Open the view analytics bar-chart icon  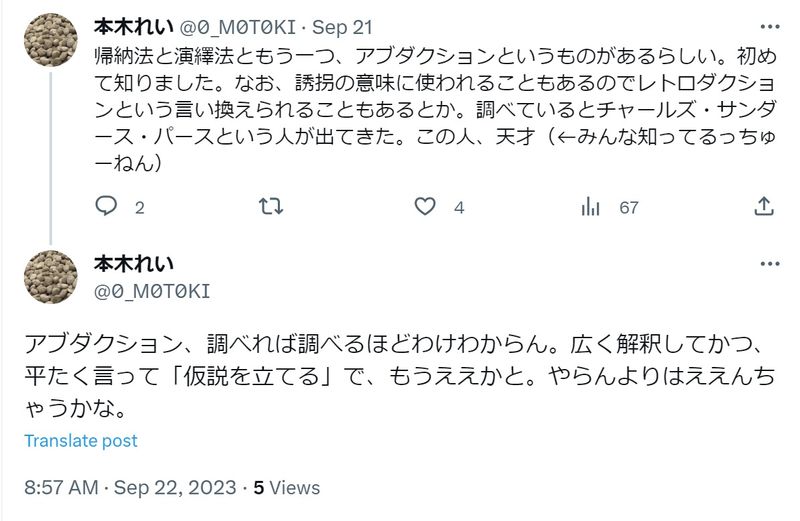click(591, 206)
